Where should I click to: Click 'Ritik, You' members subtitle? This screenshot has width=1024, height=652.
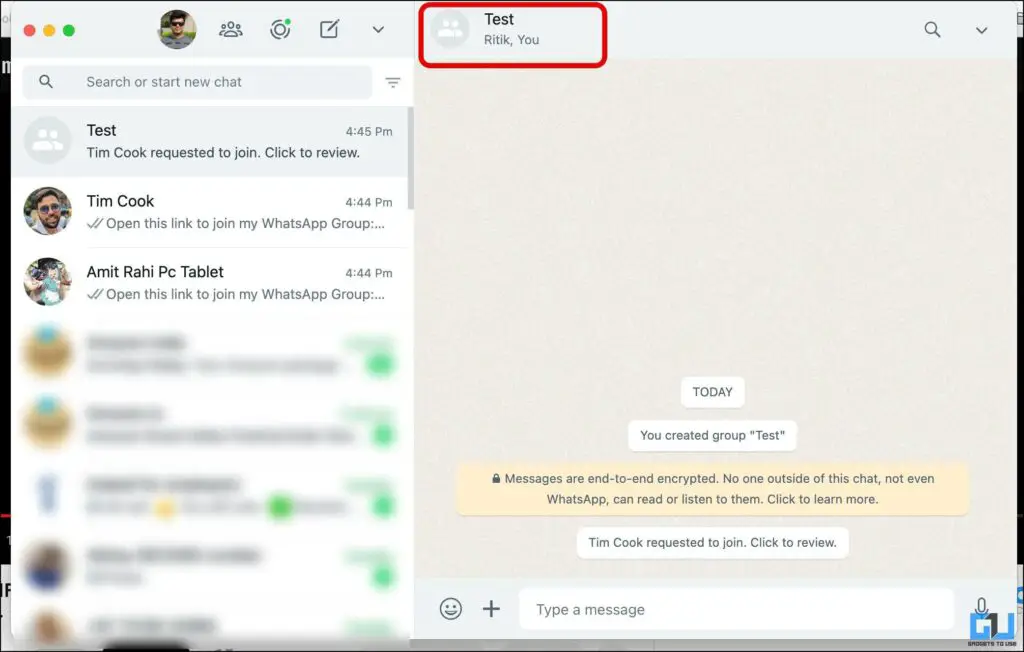511,40
